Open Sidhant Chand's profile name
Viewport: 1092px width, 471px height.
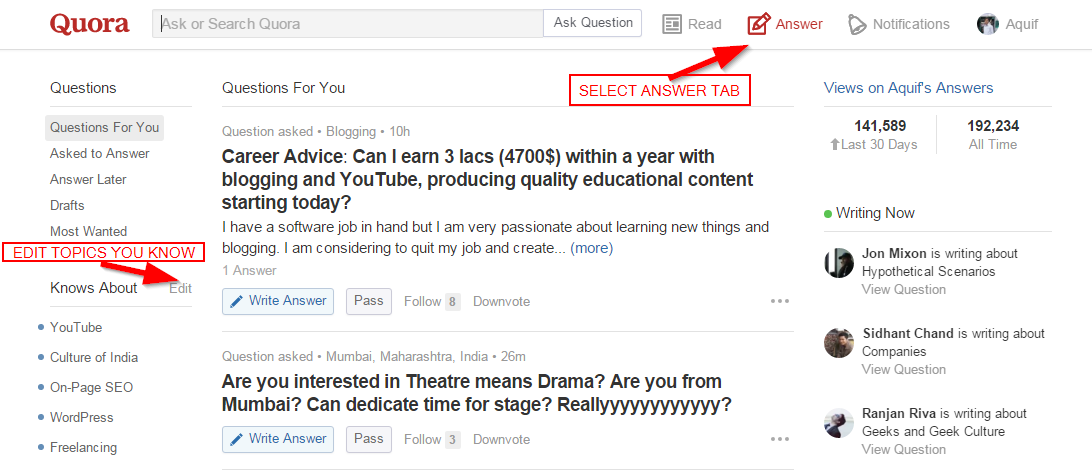(908, 334)
